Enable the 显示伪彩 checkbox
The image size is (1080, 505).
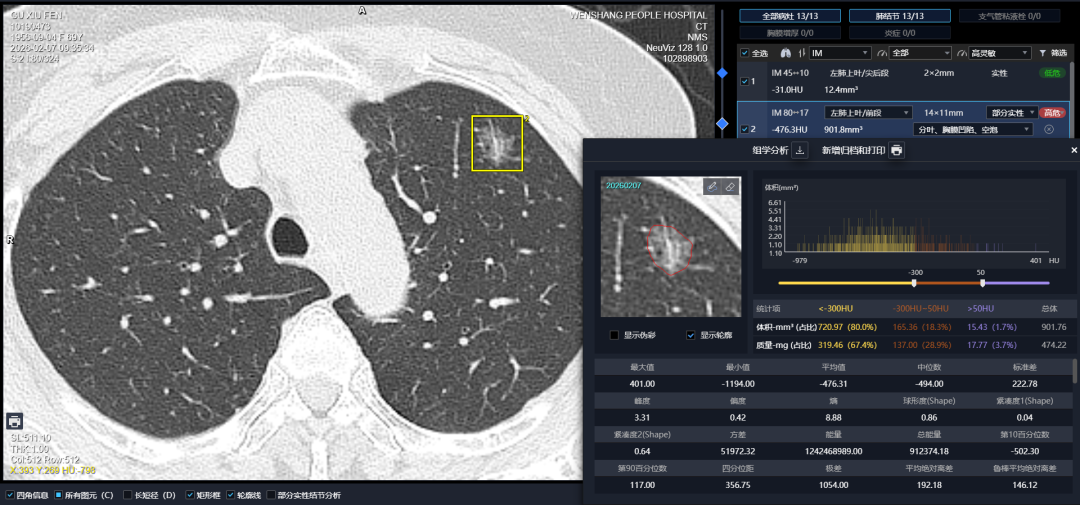click(x=614, y=335)
